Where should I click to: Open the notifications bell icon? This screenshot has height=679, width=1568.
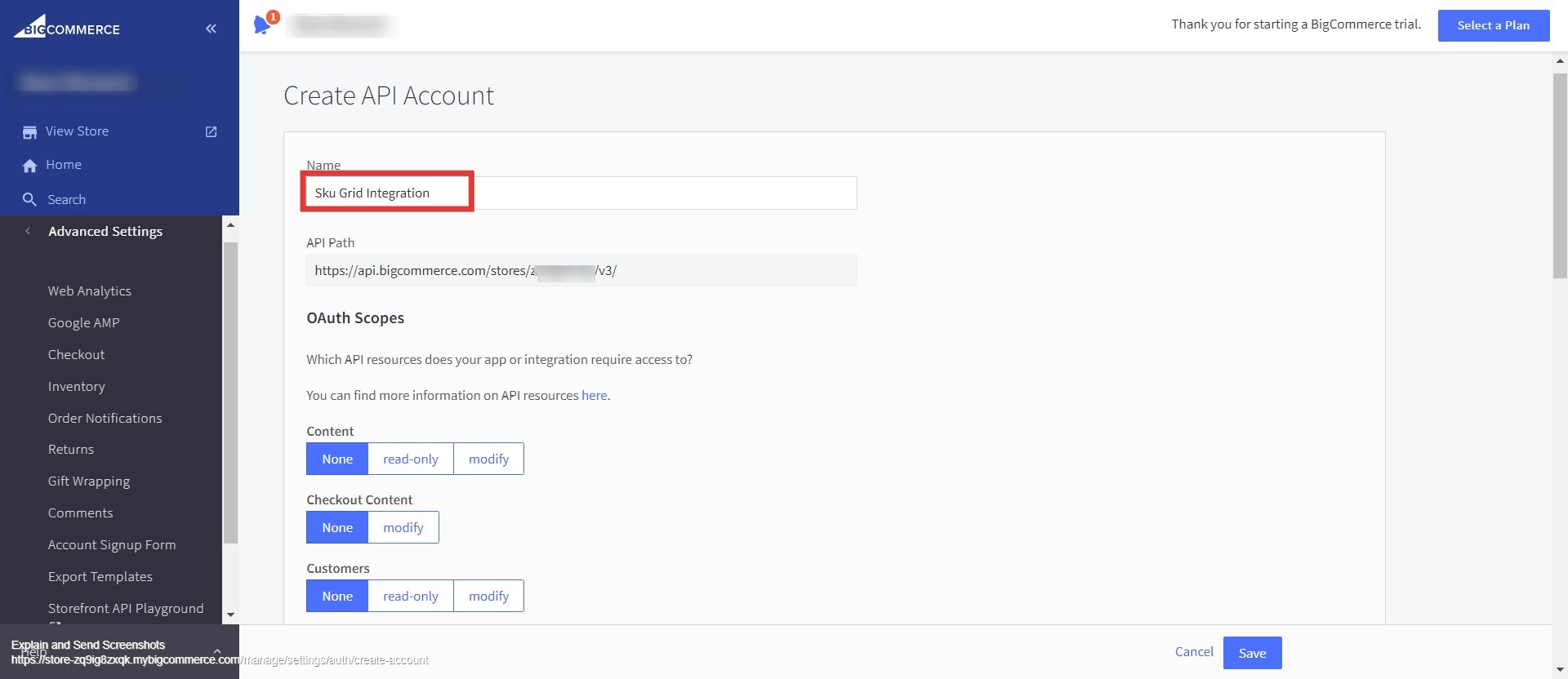(262, 25)
